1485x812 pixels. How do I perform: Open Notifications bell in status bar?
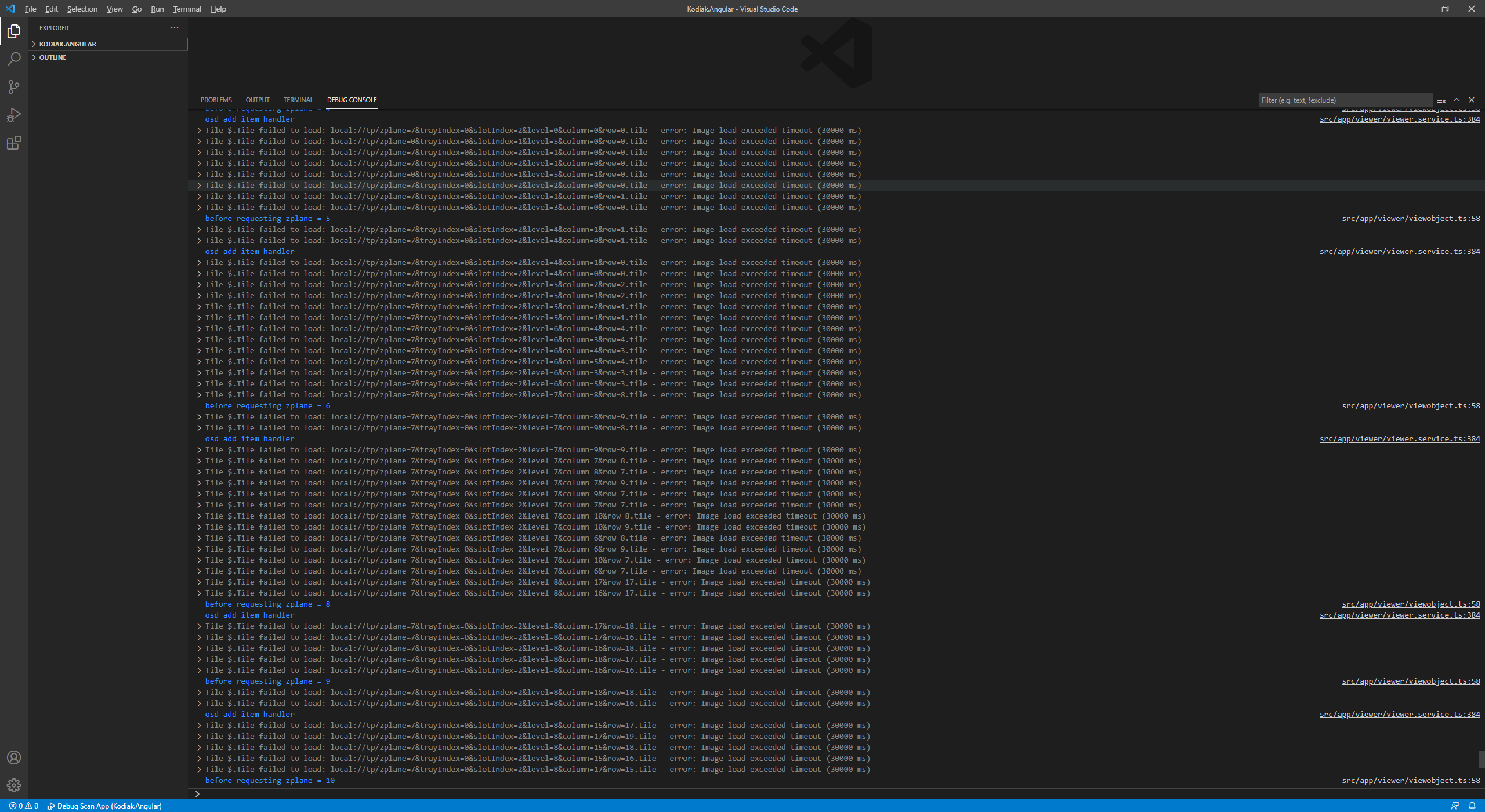coord(1472,806)
